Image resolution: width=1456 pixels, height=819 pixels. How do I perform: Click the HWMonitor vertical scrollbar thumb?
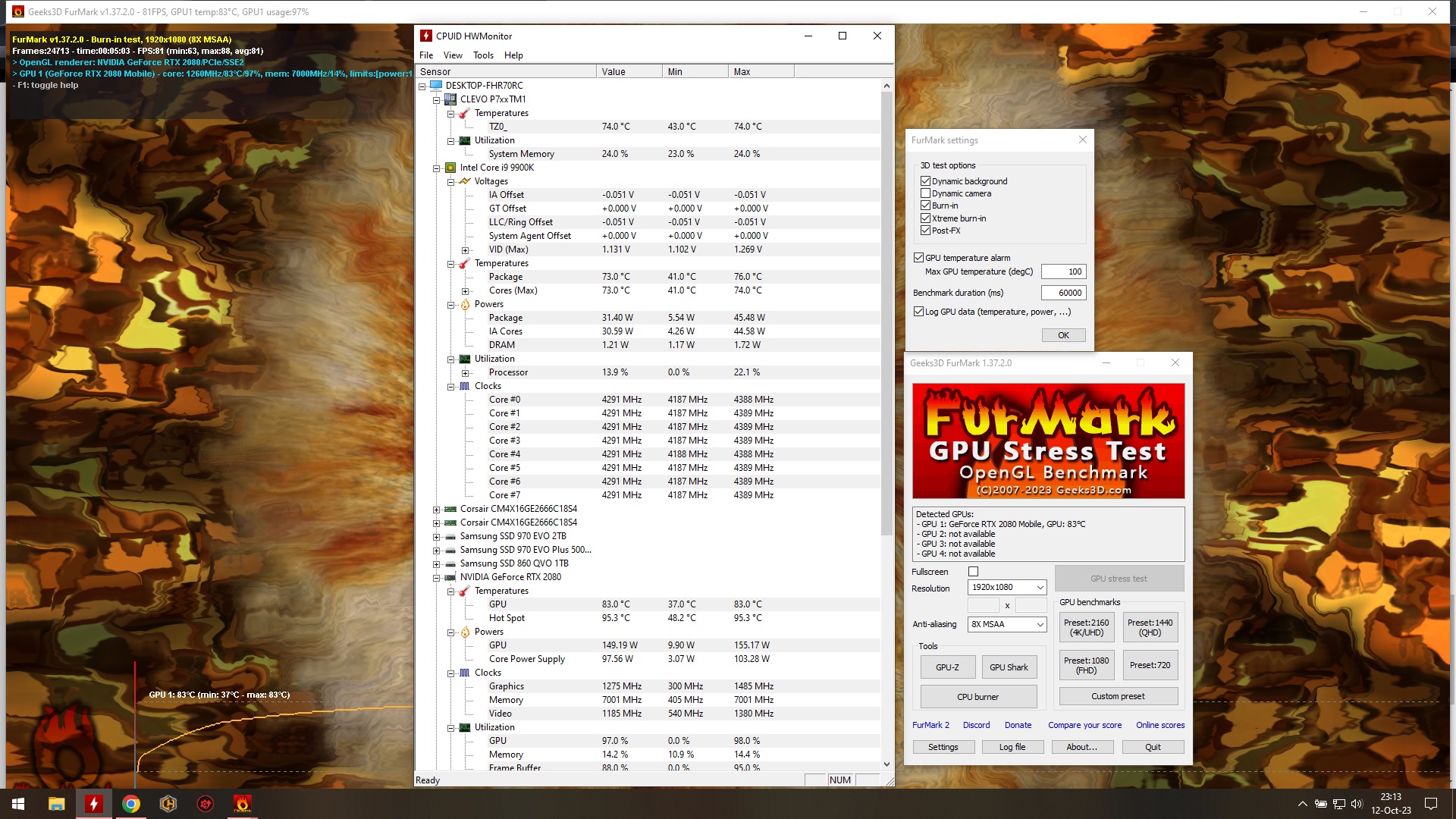click(x=886, y=313)
